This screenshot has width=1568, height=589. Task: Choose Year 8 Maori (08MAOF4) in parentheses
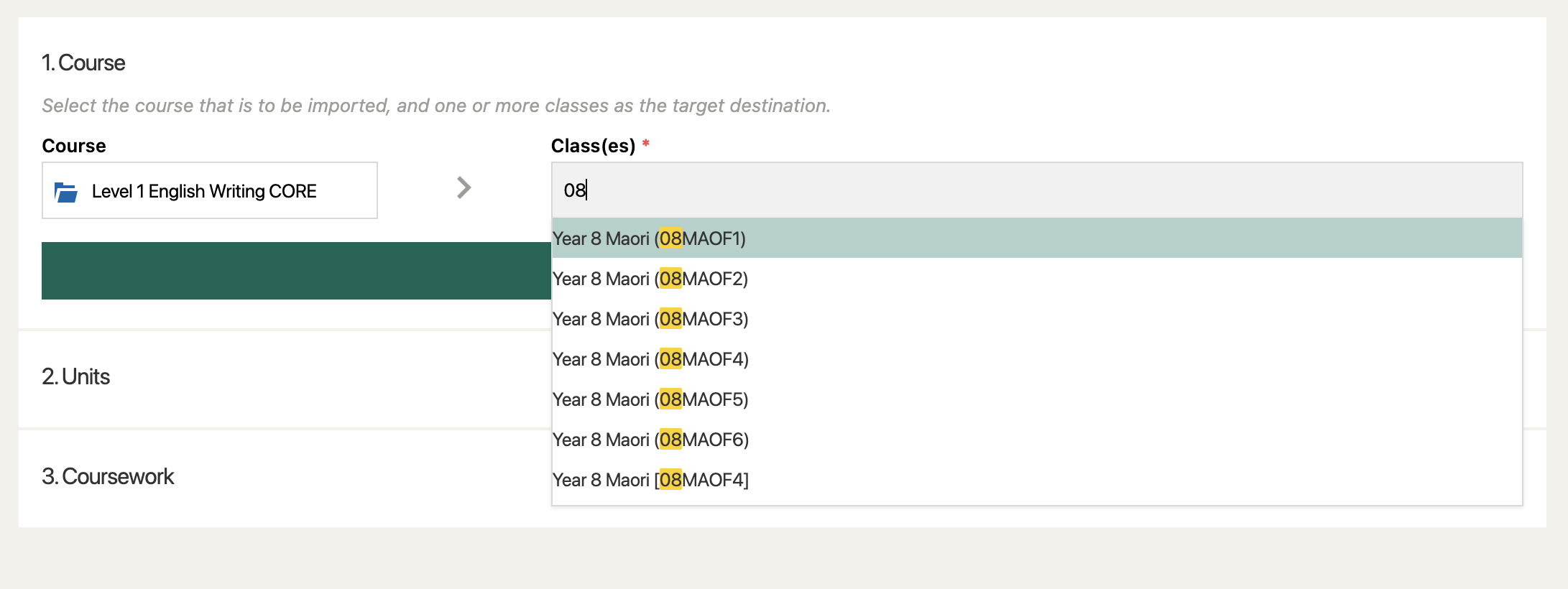tap(1036, 359)
